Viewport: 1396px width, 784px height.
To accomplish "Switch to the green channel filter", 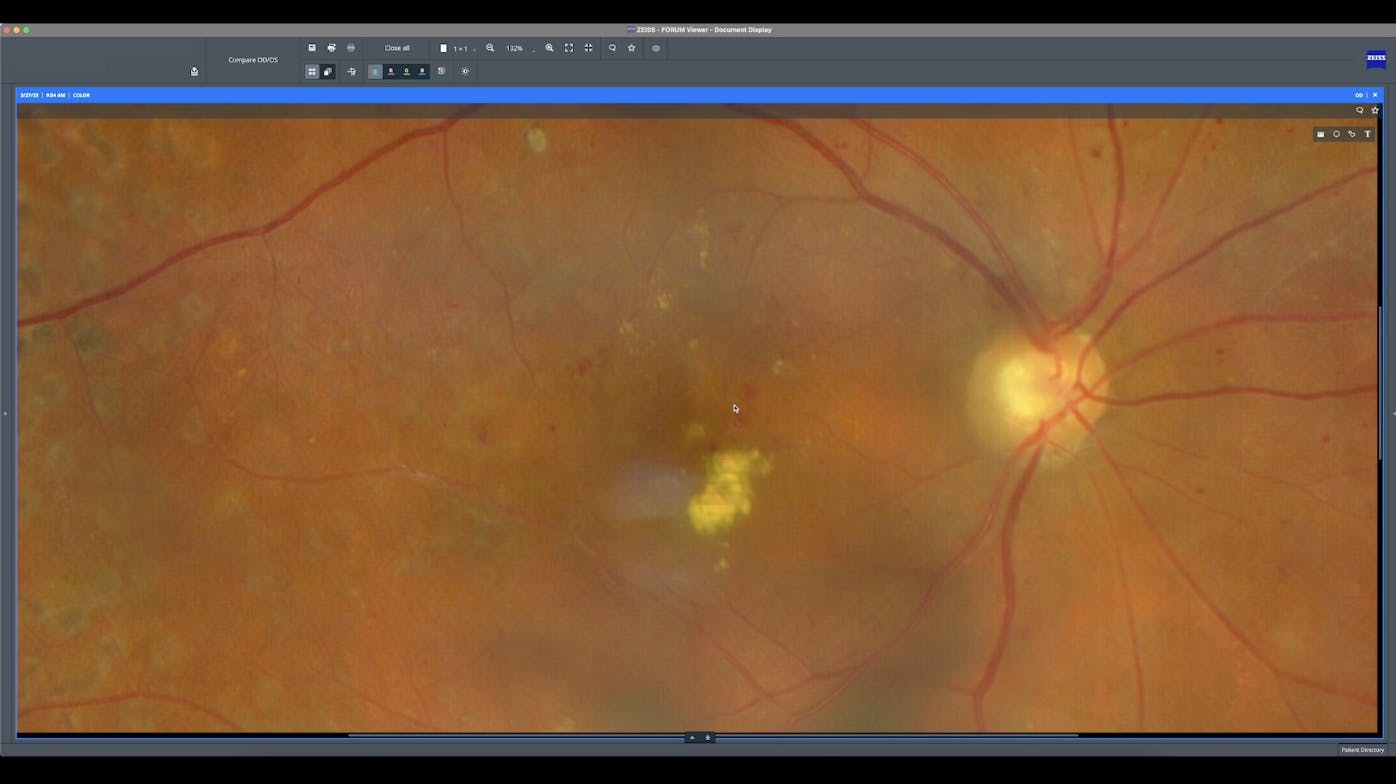I will (x=406, y=71).
